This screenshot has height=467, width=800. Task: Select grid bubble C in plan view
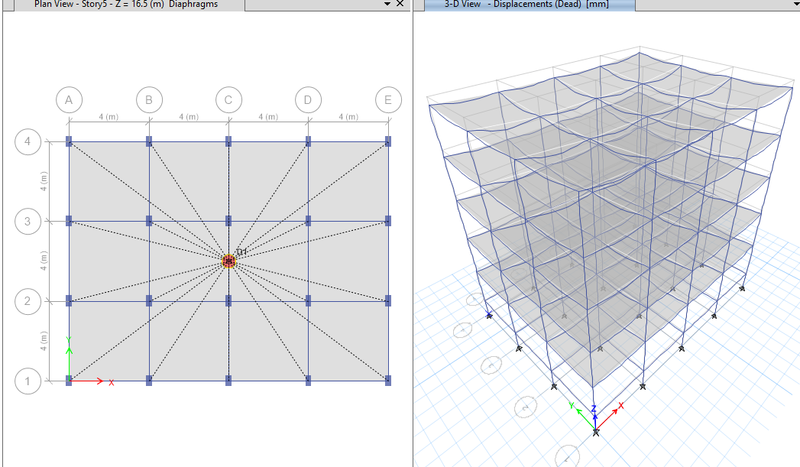pos(229,100)
